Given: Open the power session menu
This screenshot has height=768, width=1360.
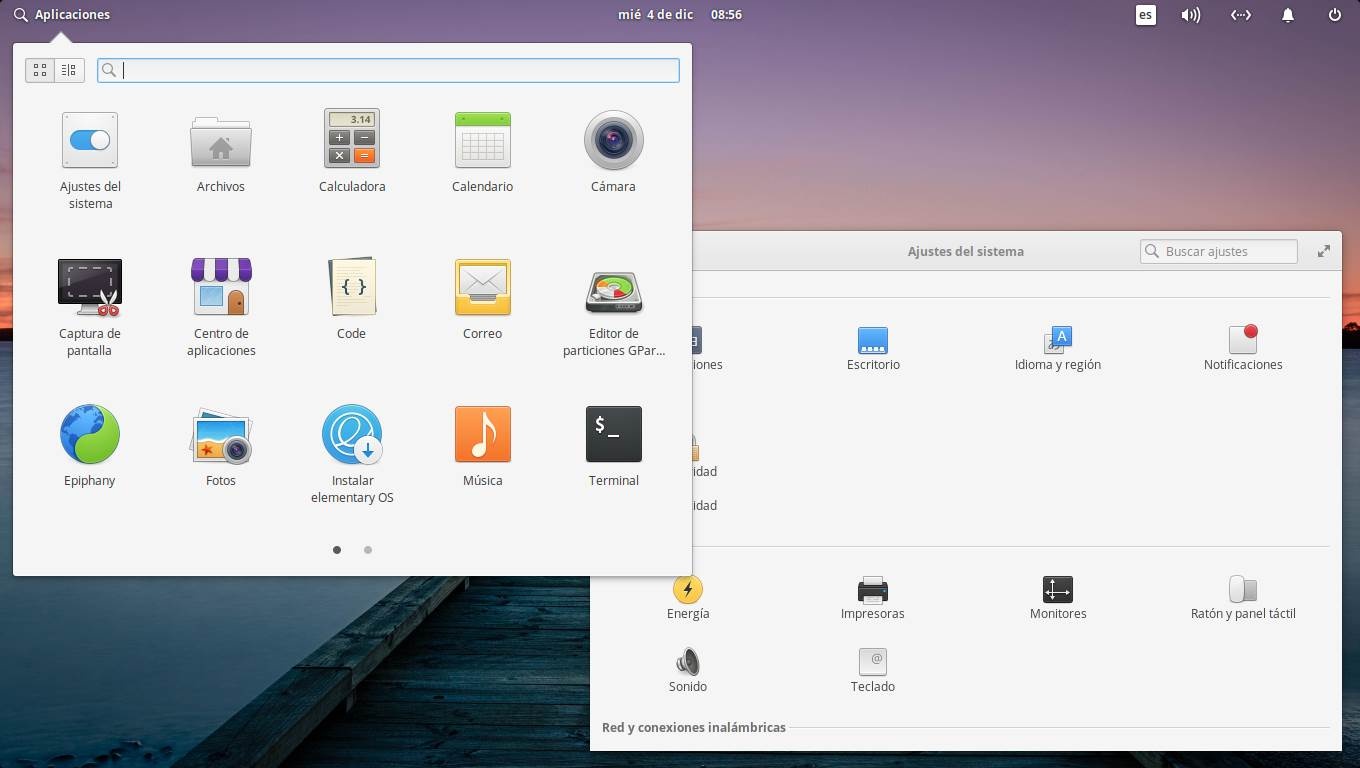Looking at the screenshot, I should (1334, 15).
